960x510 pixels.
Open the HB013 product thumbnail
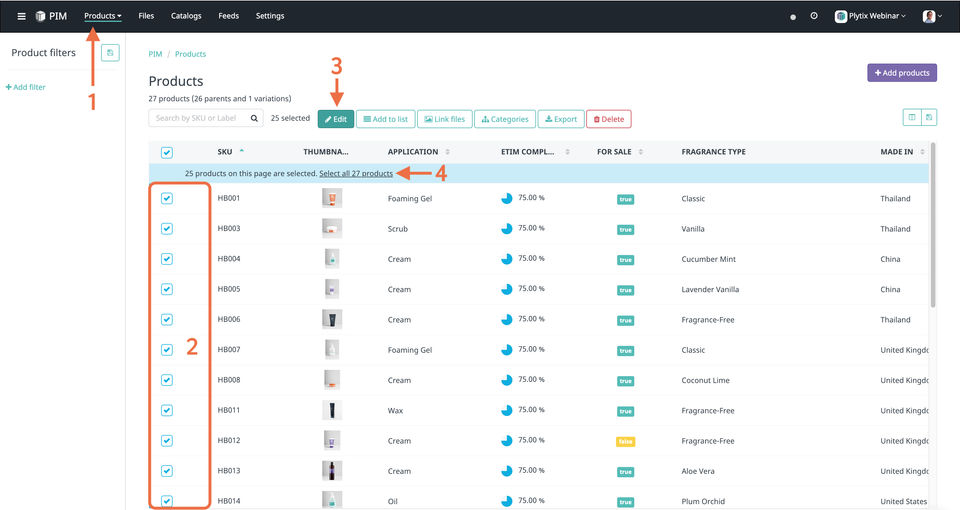(332, 471)
